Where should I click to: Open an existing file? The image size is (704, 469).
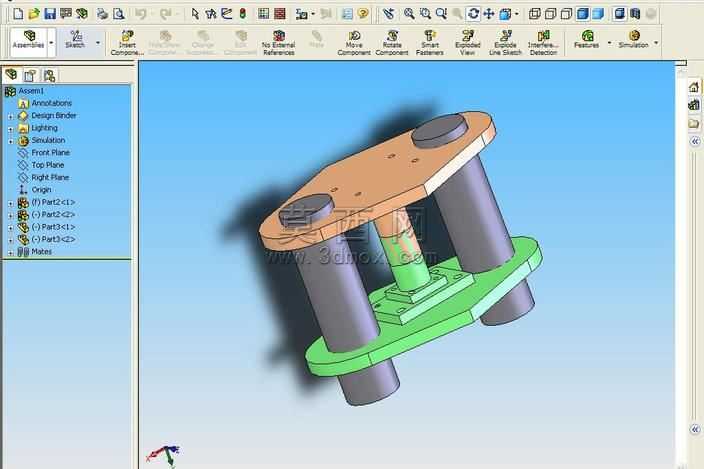pos(34,14)
